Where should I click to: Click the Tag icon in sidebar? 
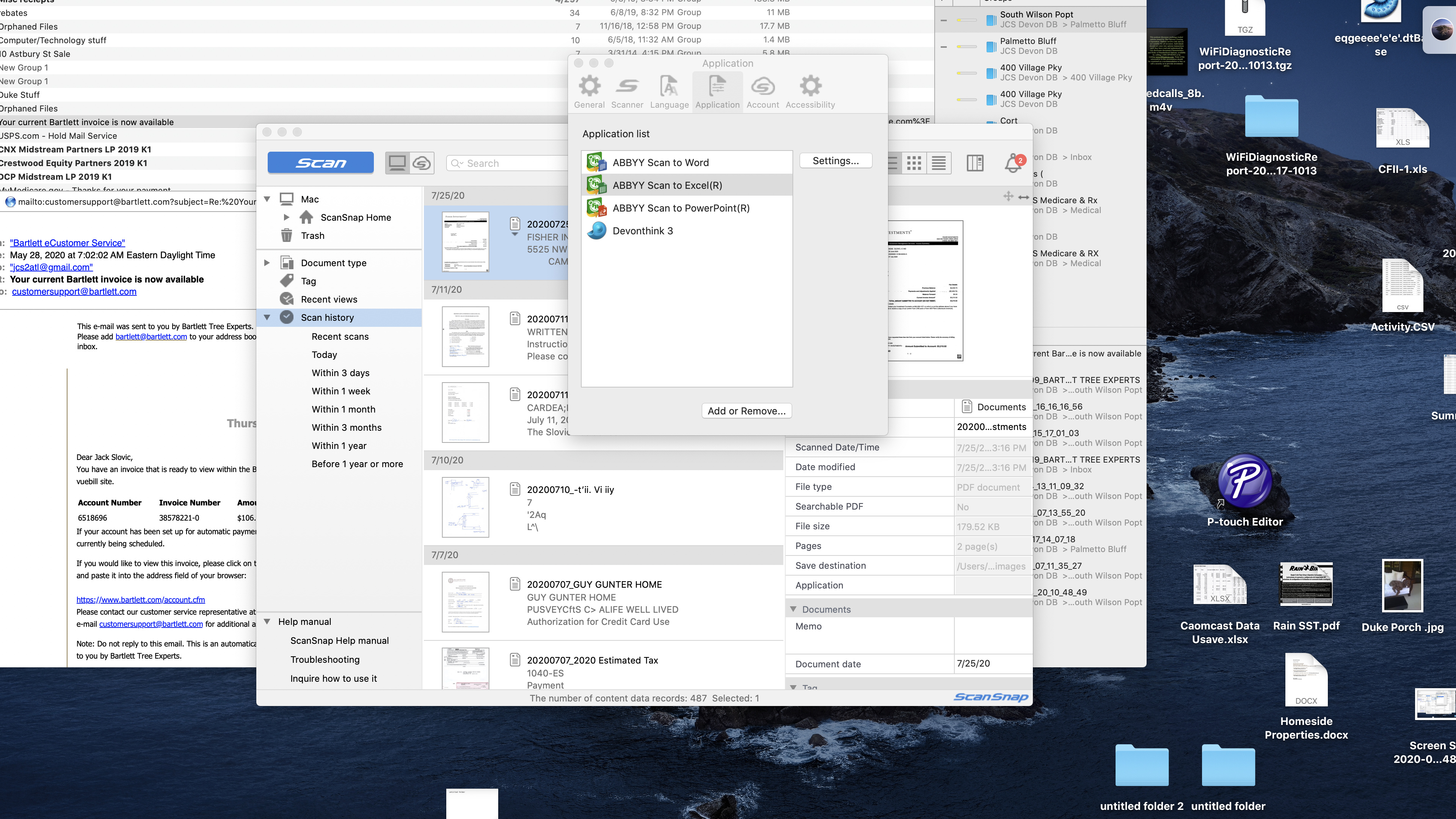point(287,281)
